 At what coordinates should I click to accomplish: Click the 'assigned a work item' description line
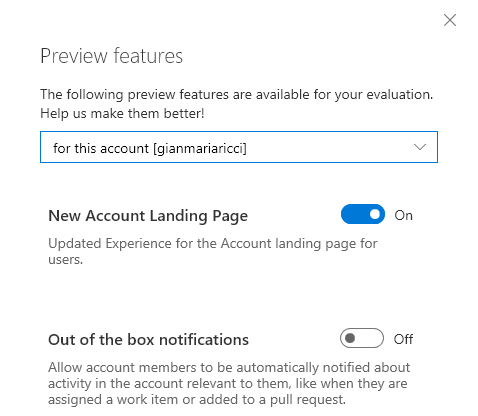(x=197, y=400)
